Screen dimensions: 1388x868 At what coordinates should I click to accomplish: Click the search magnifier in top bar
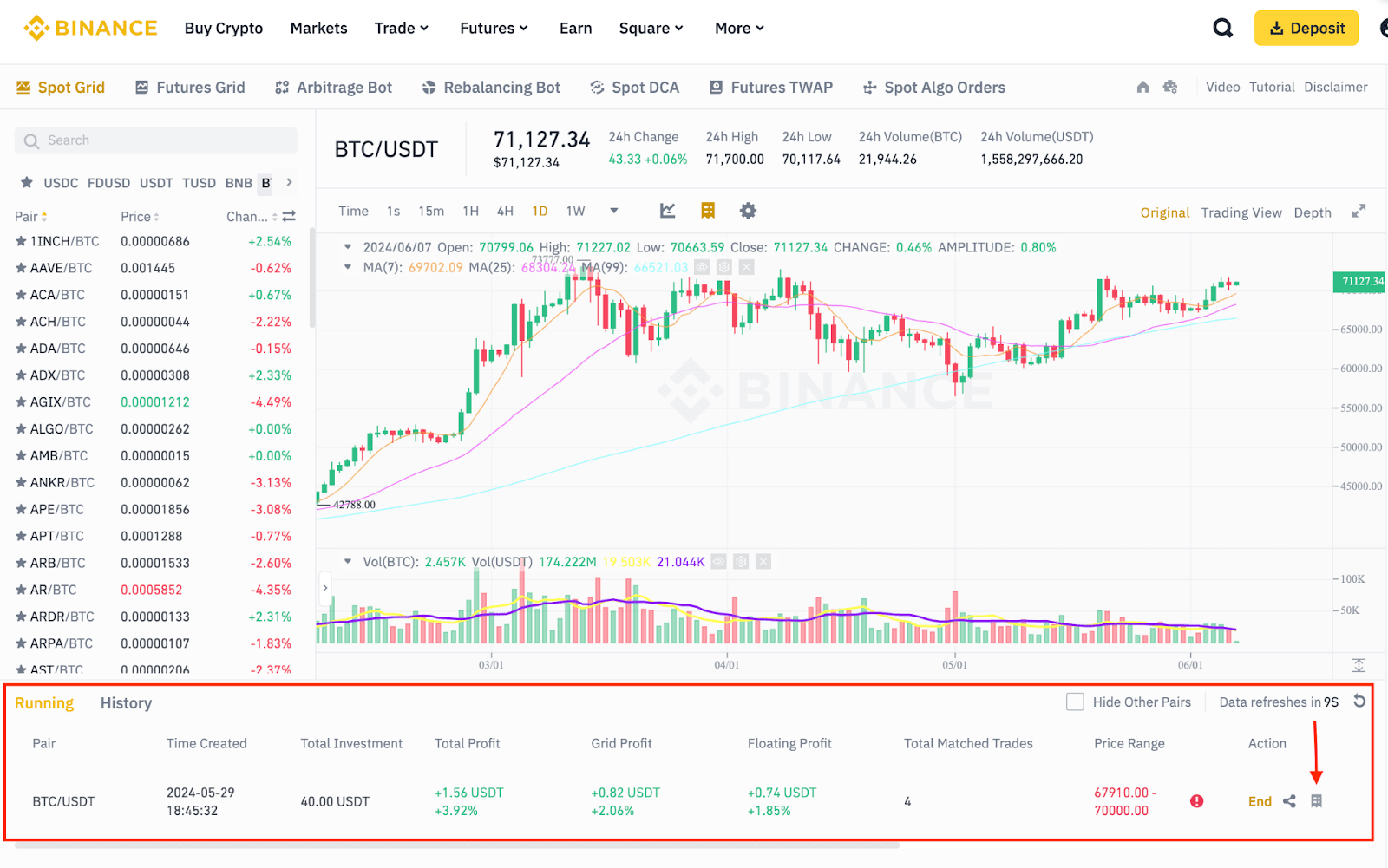[1222, 27]
